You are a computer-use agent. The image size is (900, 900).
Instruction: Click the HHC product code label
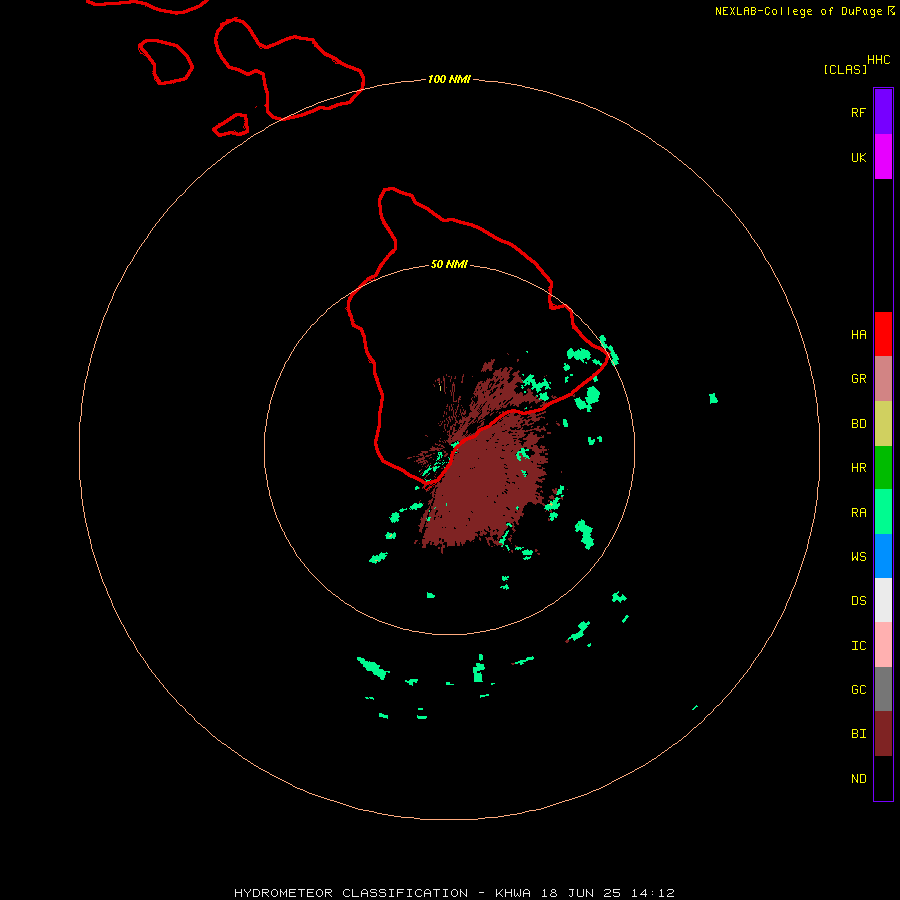tap(879, 60)
